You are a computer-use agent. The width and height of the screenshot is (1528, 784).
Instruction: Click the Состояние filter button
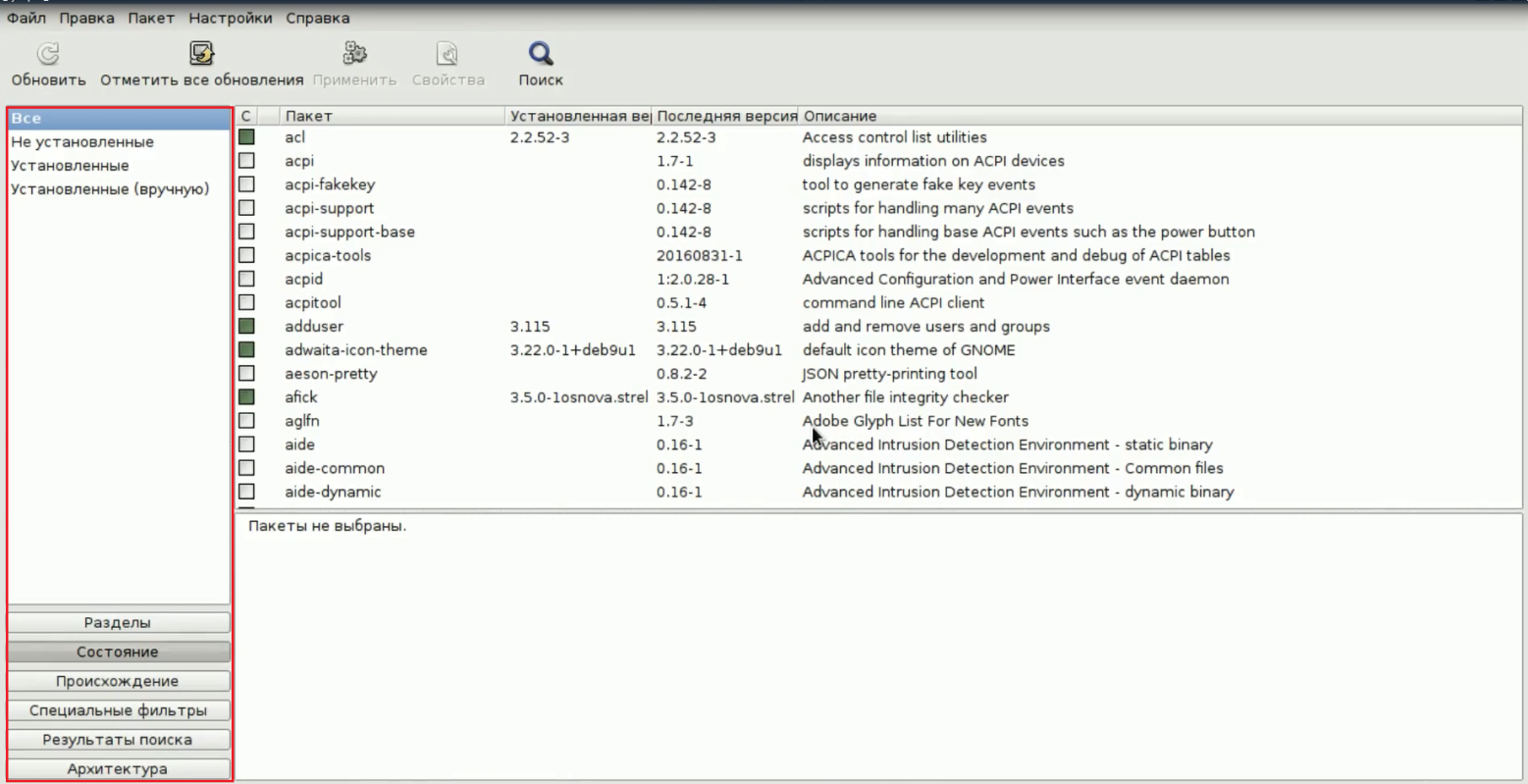118,653
